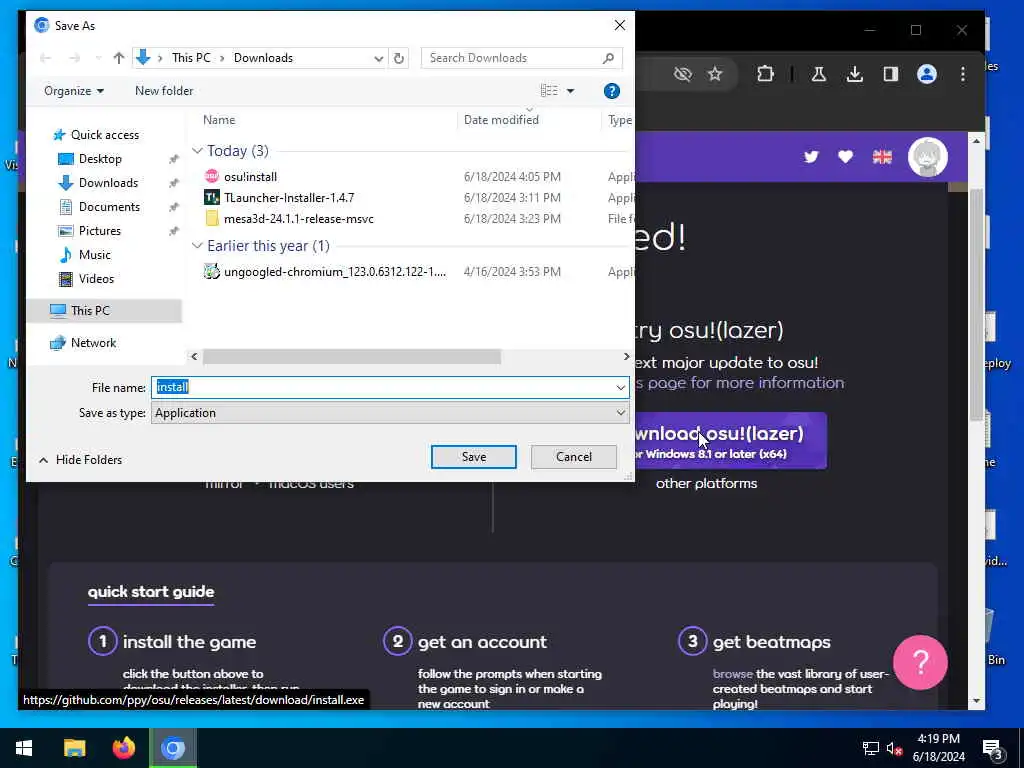The height and width of the screenshot is (768, 1024).
Task: Refresh the Downloads folder view
Action: pos(398,58)
